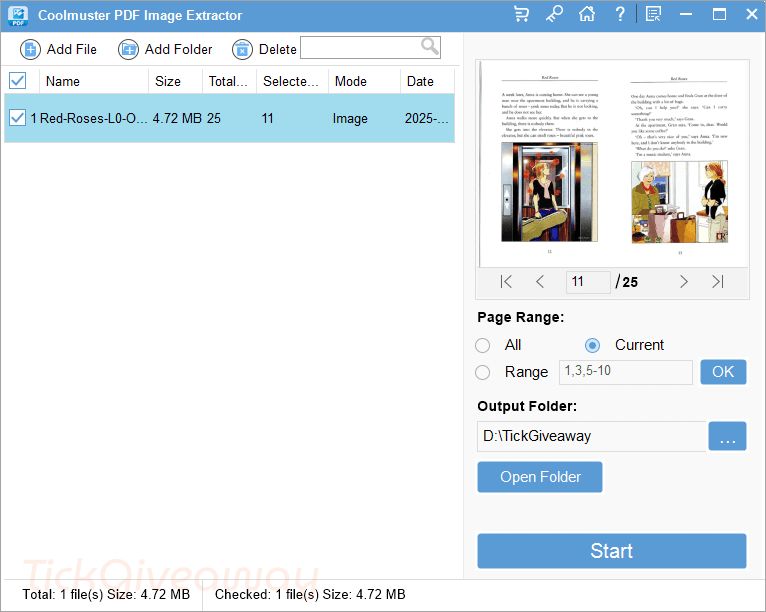766x612 pixels.
Task: Click the Selected pages column header
Action: [291, 81]
